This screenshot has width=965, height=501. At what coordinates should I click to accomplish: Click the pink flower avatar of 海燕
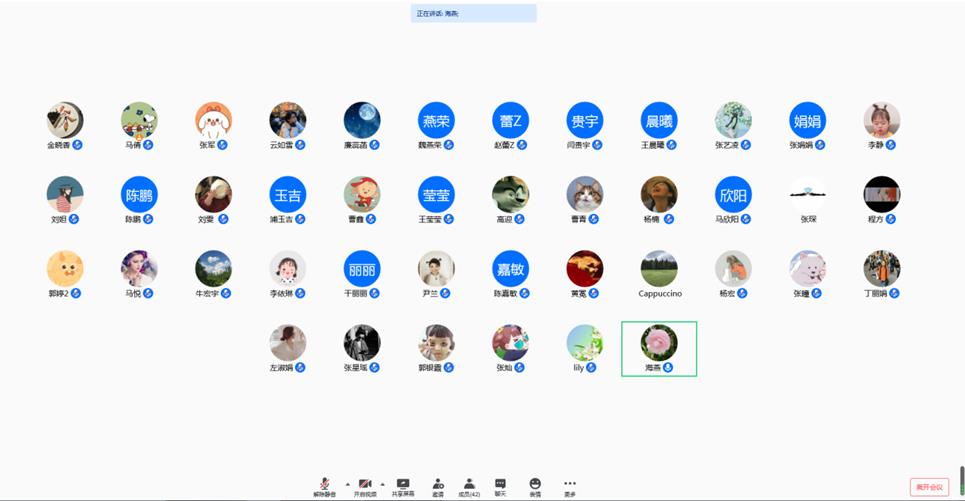click(659, 343)
